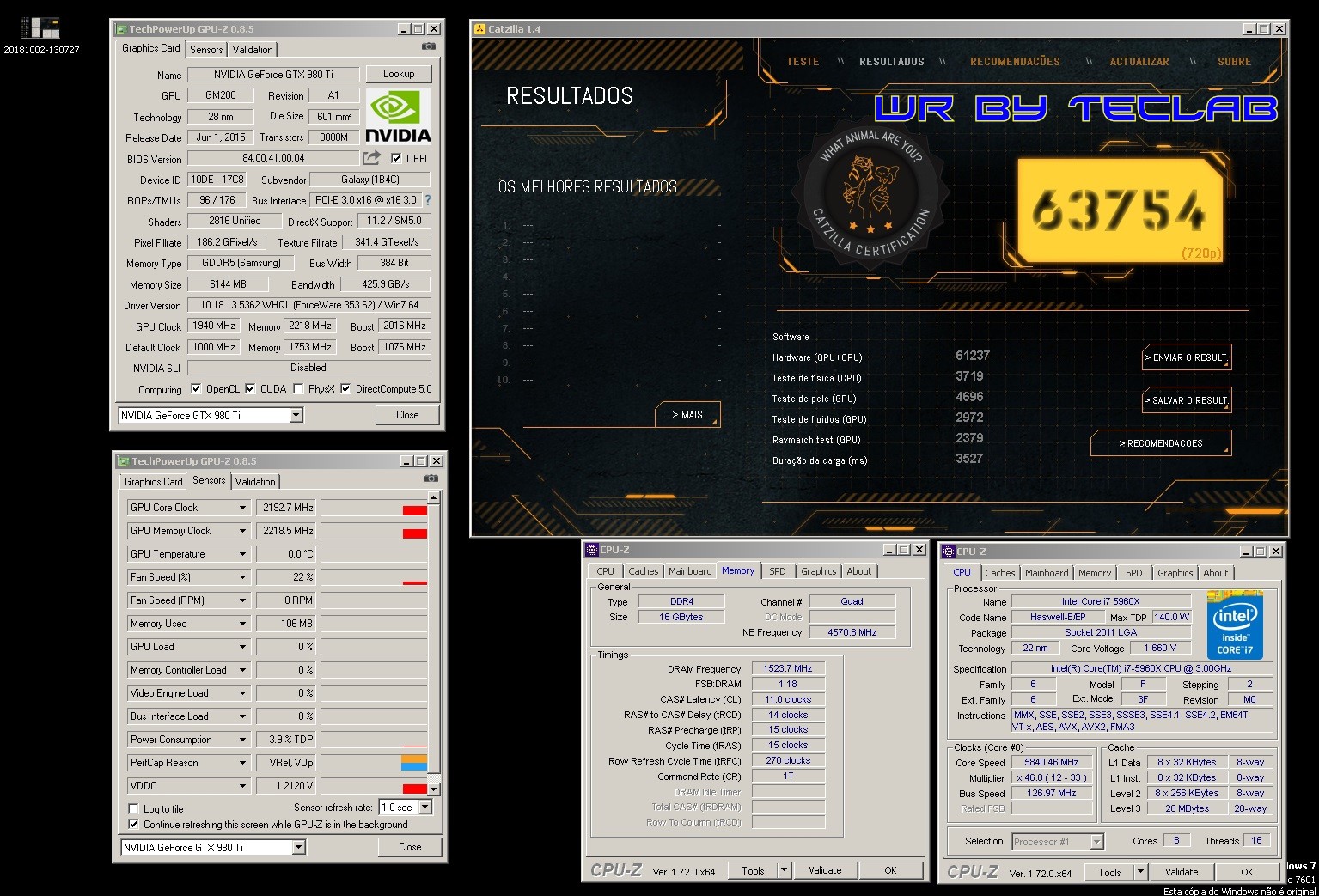
Task: Click the Intel Core i7 logo in CPU-Z
Action: point(1235,625)
